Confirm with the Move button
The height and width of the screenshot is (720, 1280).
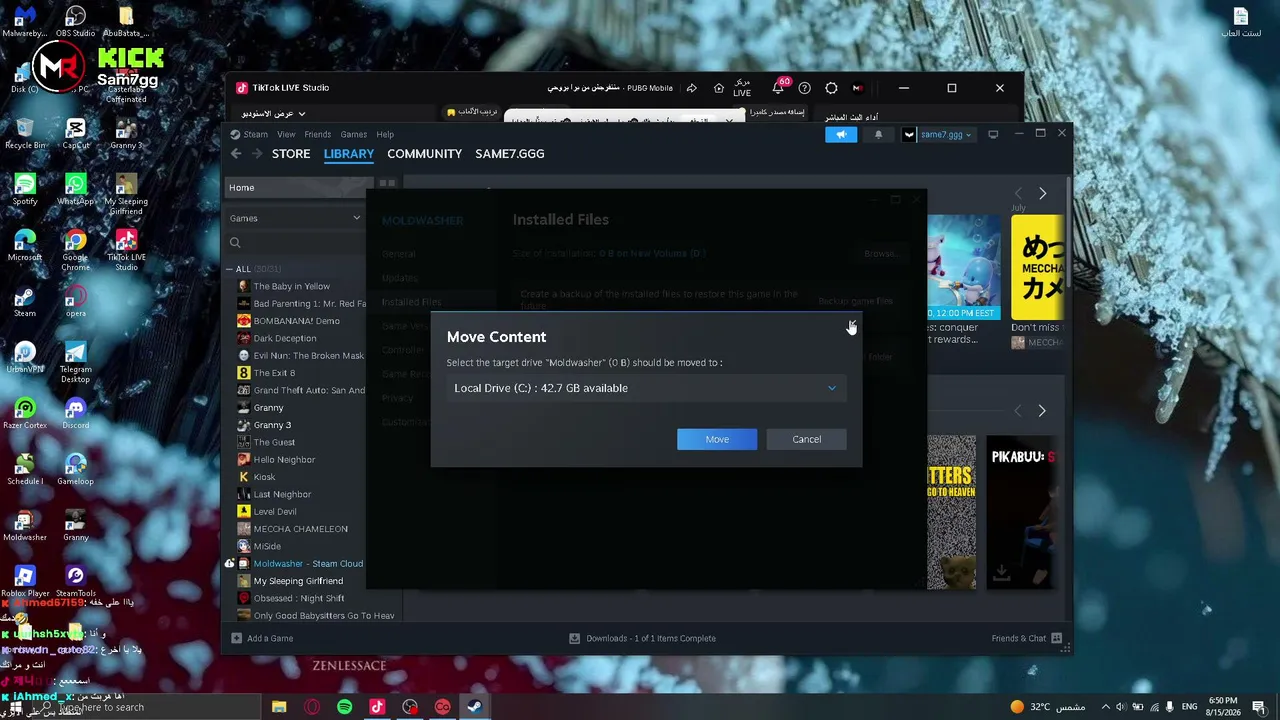coord(717,439)
